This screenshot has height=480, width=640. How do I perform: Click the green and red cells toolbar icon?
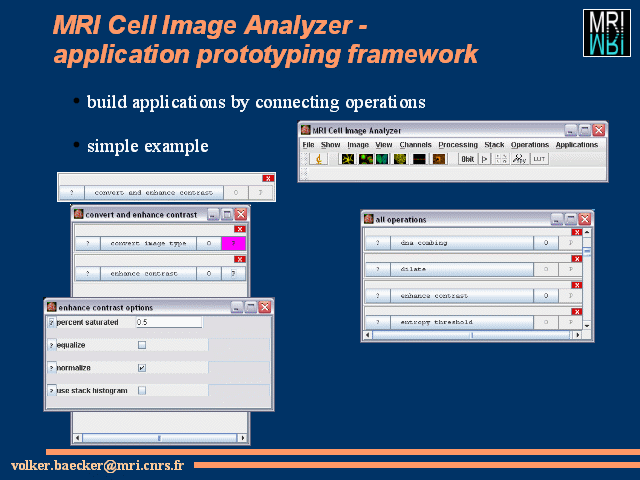tap(365, 159)
